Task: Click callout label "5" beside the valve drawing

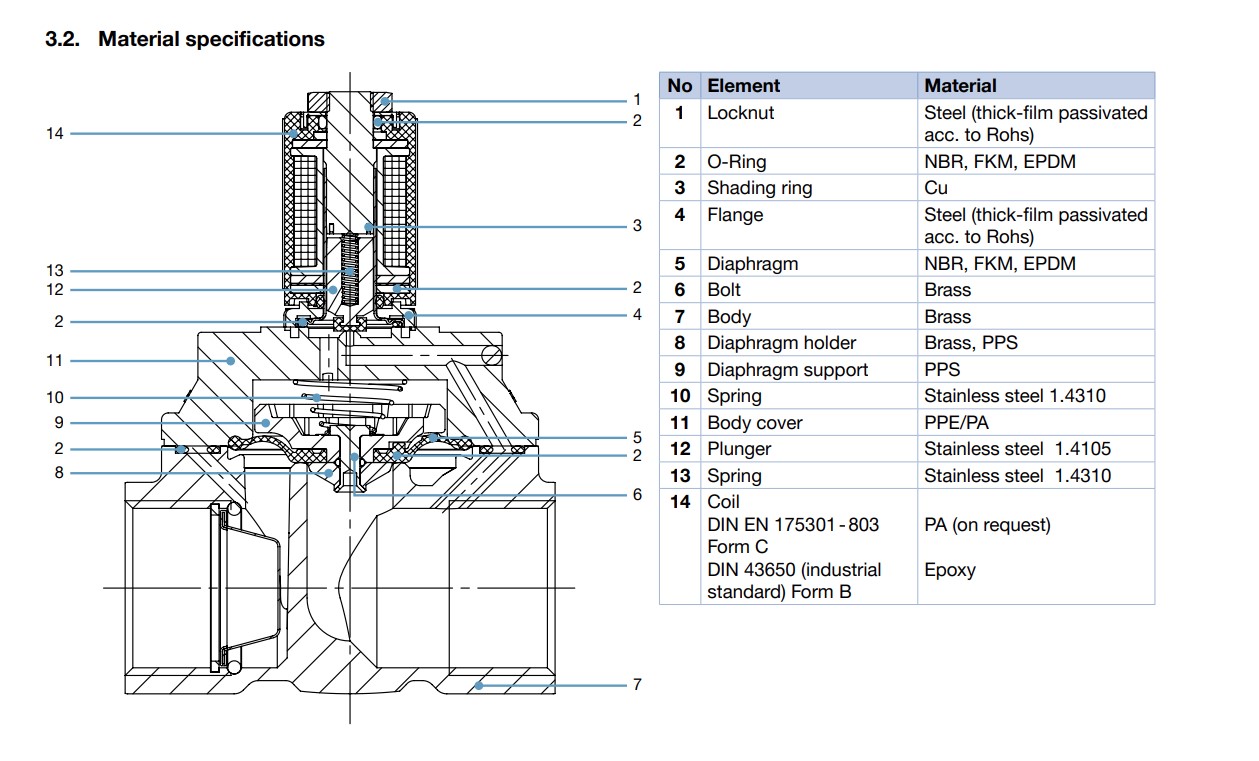Action: (x=637, y=437)
